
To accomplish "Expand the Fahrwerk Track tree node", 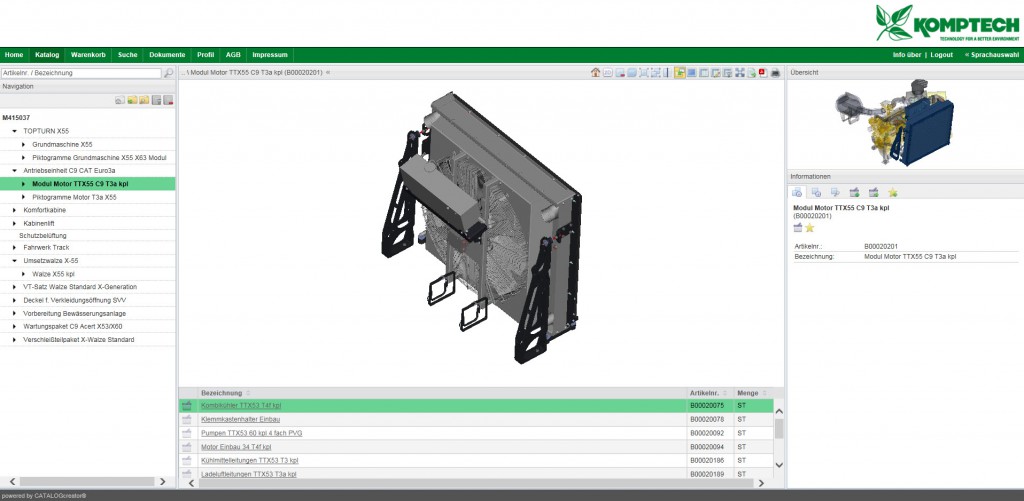I will (14, 247).
